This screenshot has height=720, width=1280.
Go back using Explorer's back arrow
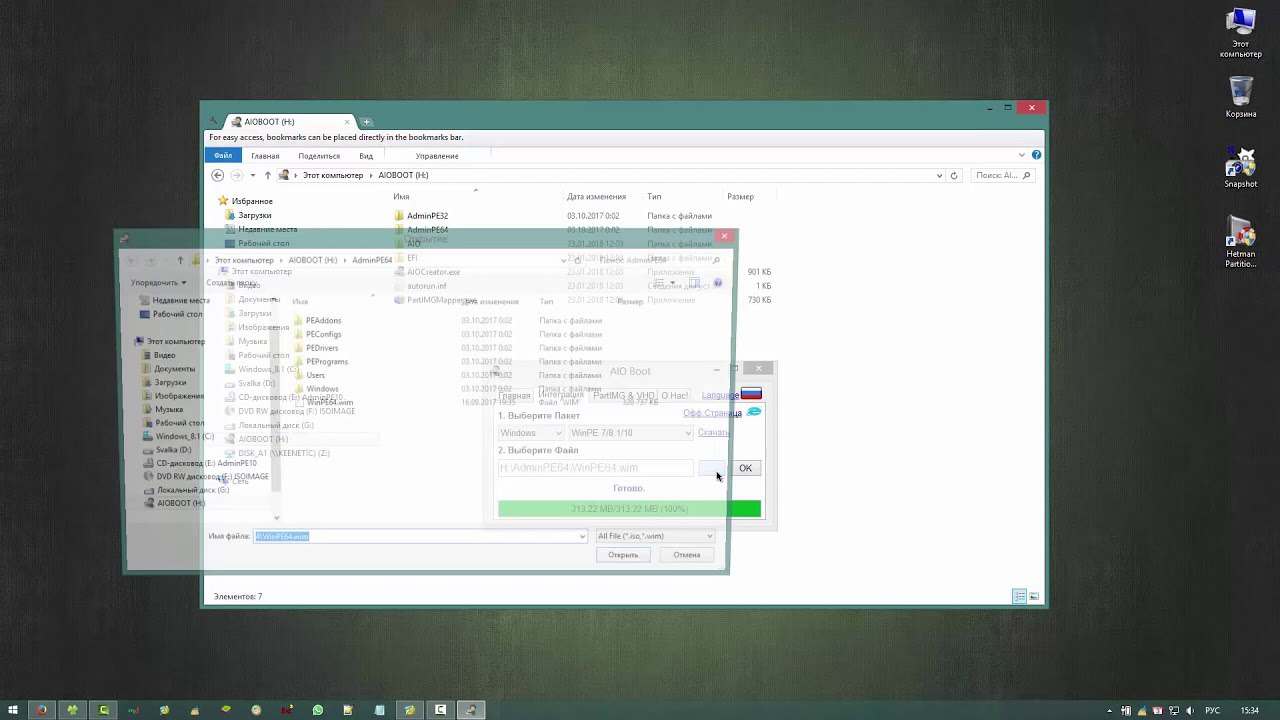pos(217,175)
